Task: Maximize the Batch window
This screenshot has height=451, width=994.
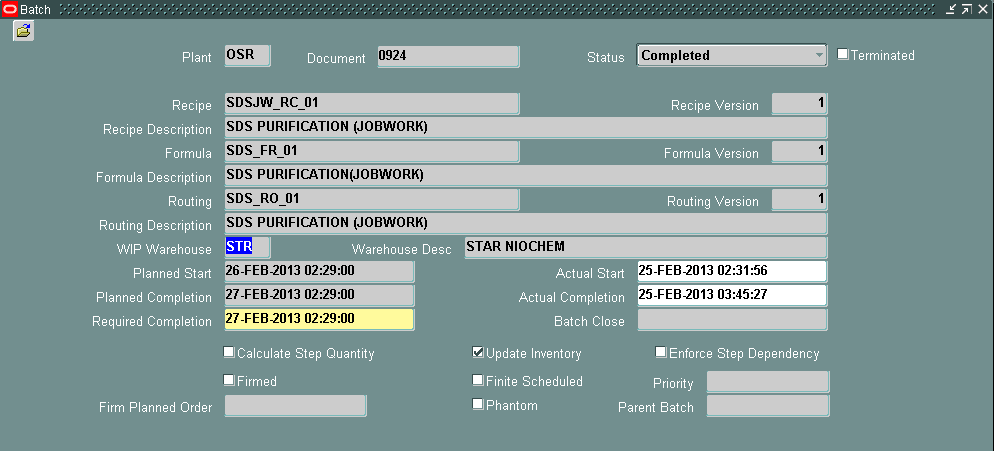Action: 967,10
